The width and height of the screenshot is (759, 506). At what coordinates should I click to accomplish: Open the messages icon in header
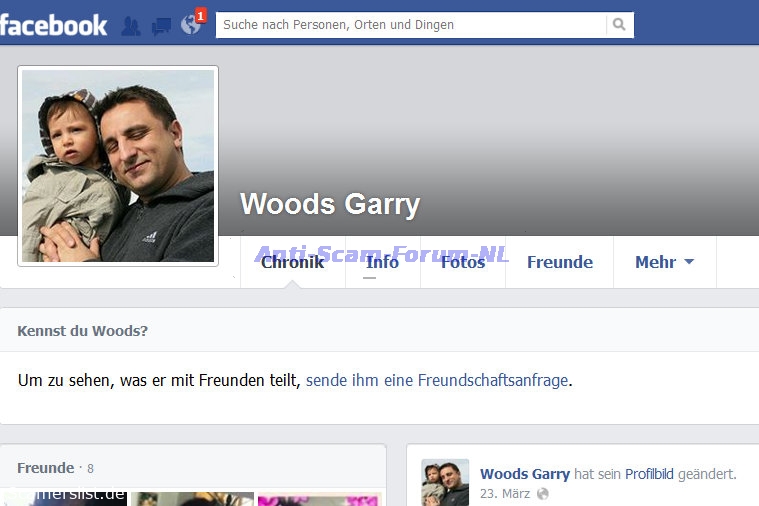tap(160, 26)
